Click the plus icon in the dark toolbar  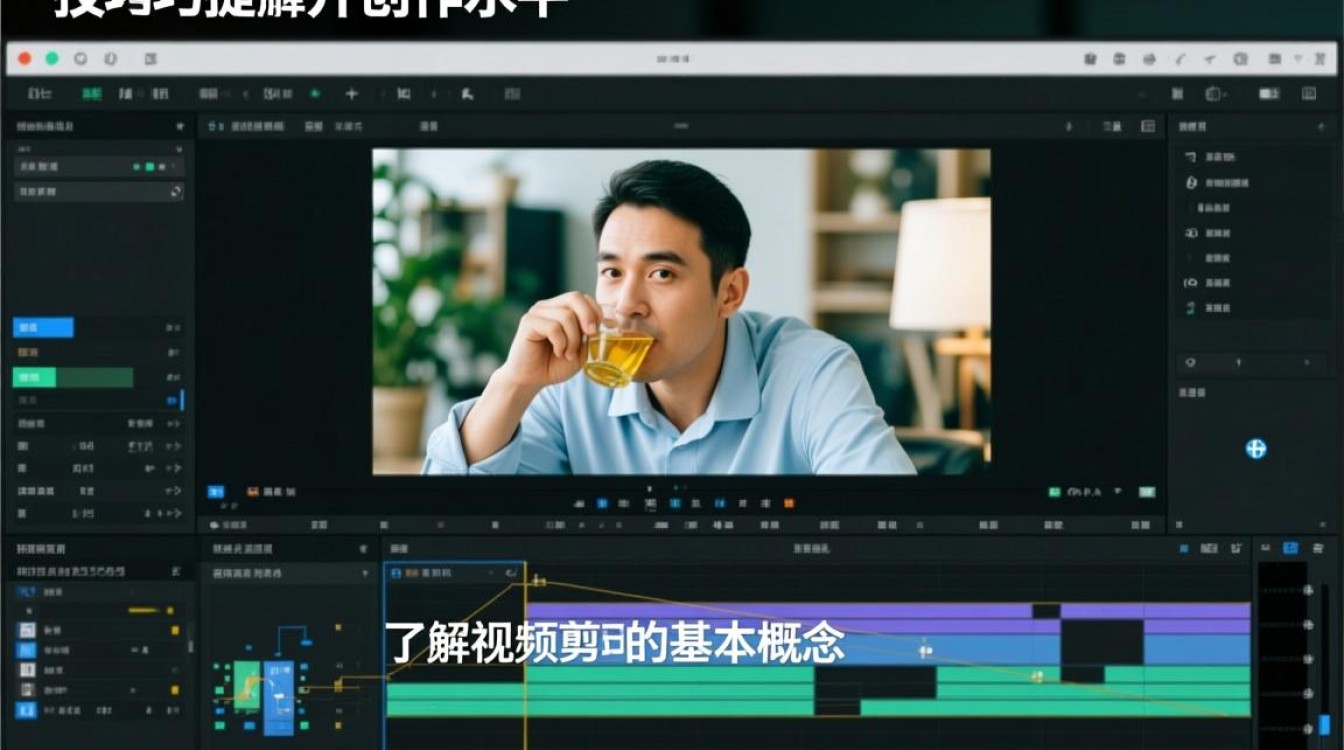click(351, 94)
